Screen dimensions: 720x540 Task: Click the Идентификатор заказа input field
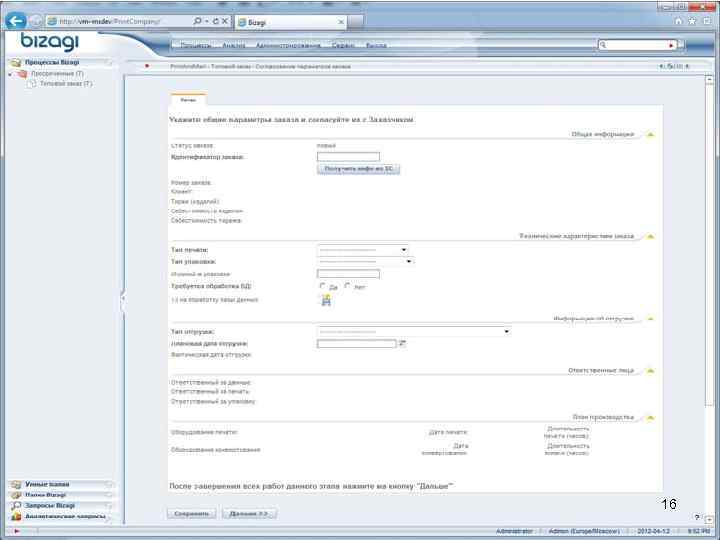click(x=348, y=157)
